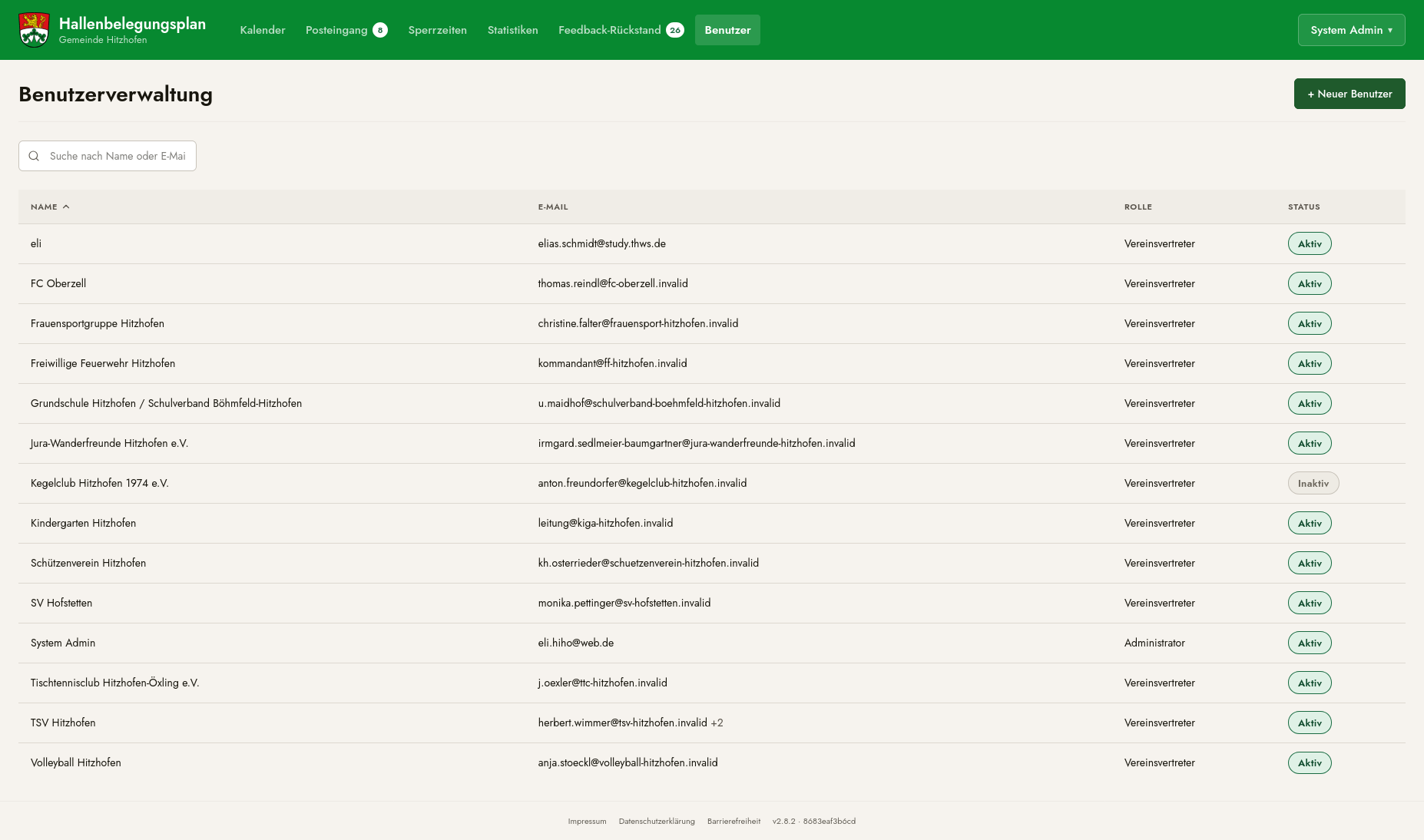This screenshot has width=1424, height=840.
Task: Open the Datenschutzerklärung footer link
Action: (x=657, y=821)
